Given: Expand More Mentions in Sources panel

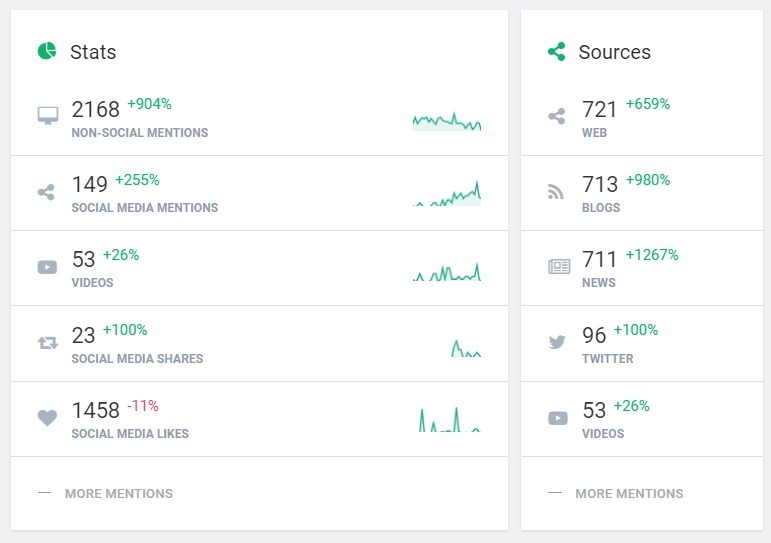Looking at the screenshot, I should 629,493.
